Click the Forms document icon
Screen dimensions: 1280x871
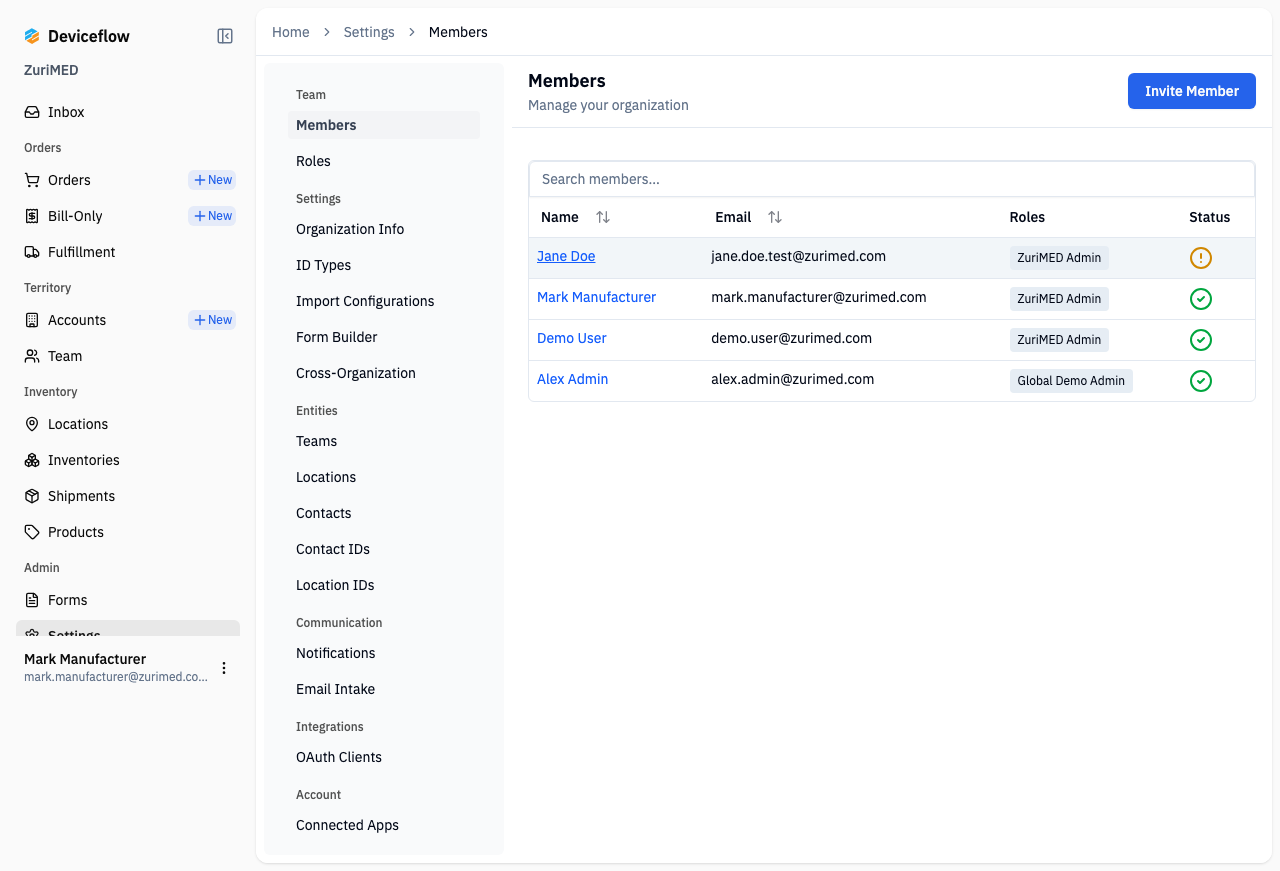click(32, 600)
